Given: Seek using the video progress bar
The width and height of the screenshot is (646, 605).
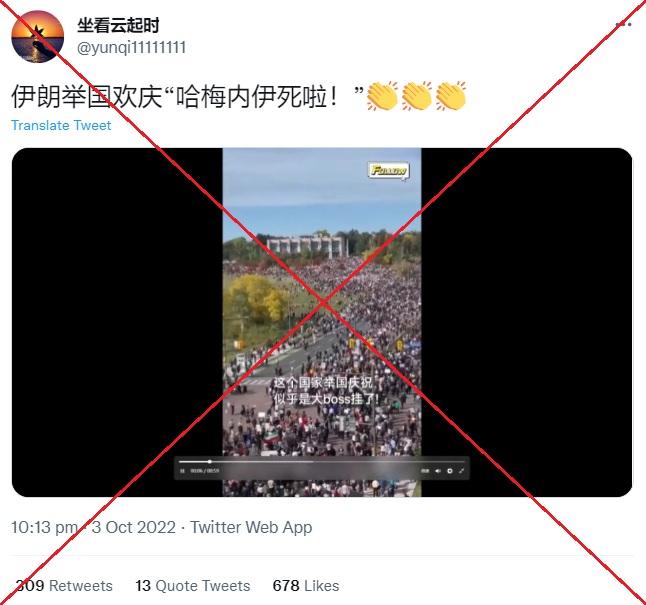Looking at the screenshot, I should 321,462.
